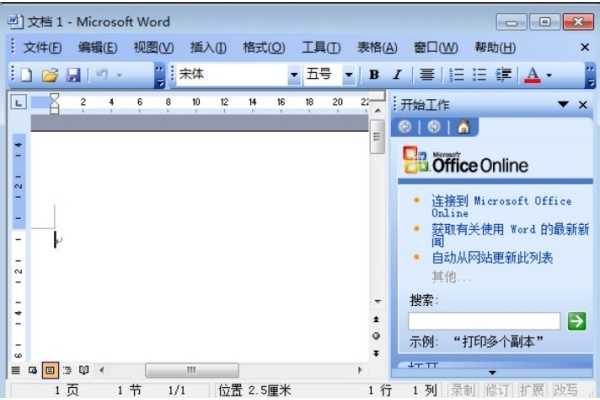Open the undo history dropdown arrow
This screenshot has height=400, width=600.
pos(119,75)
